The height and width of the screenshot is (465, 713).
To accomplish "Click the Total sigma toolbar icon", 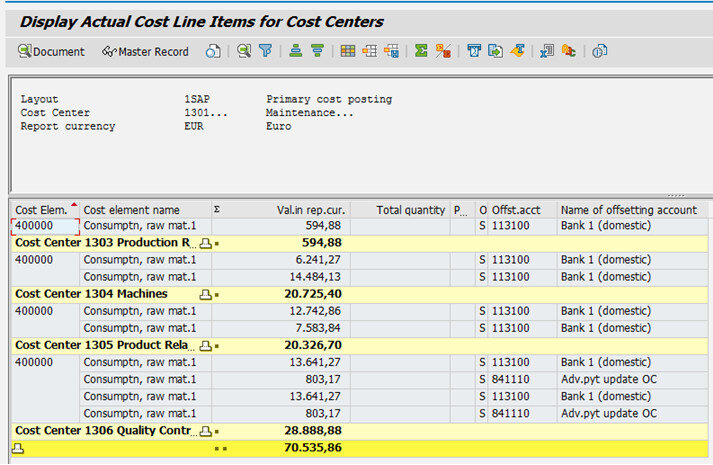I will pyautogui.click(x=421, y=51).
